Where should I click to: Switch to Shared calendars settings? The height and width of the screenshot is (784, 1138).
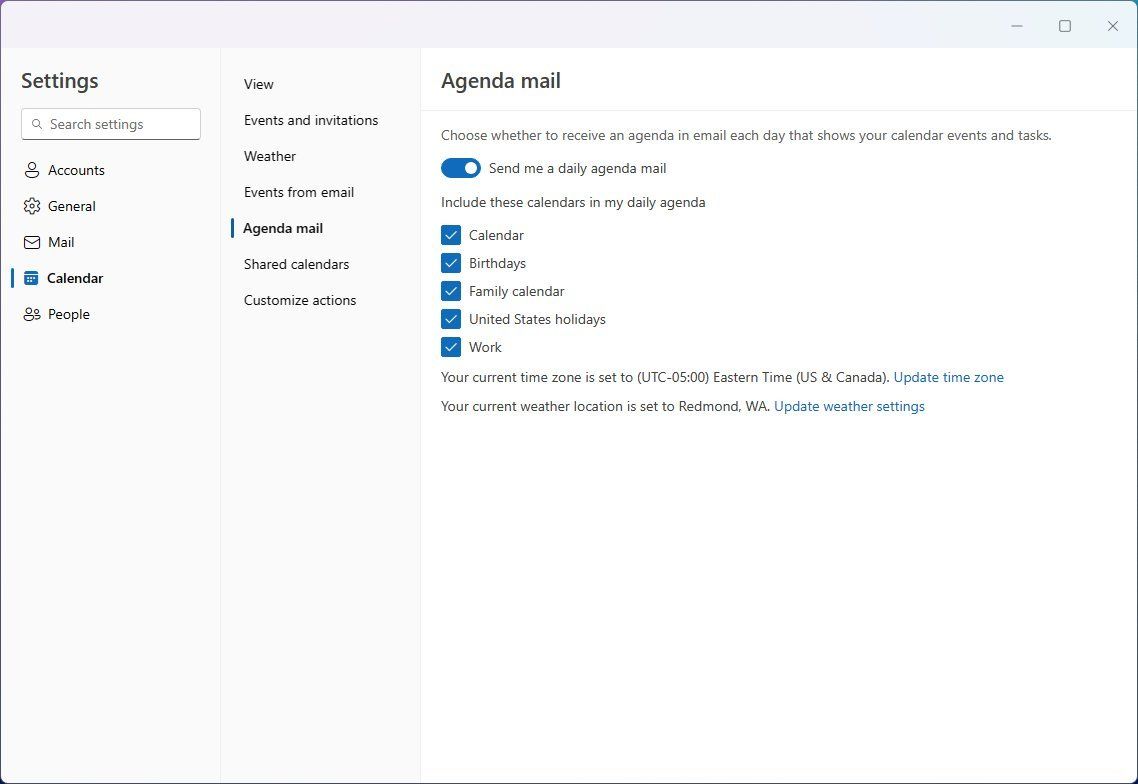(x=296, y=264)
